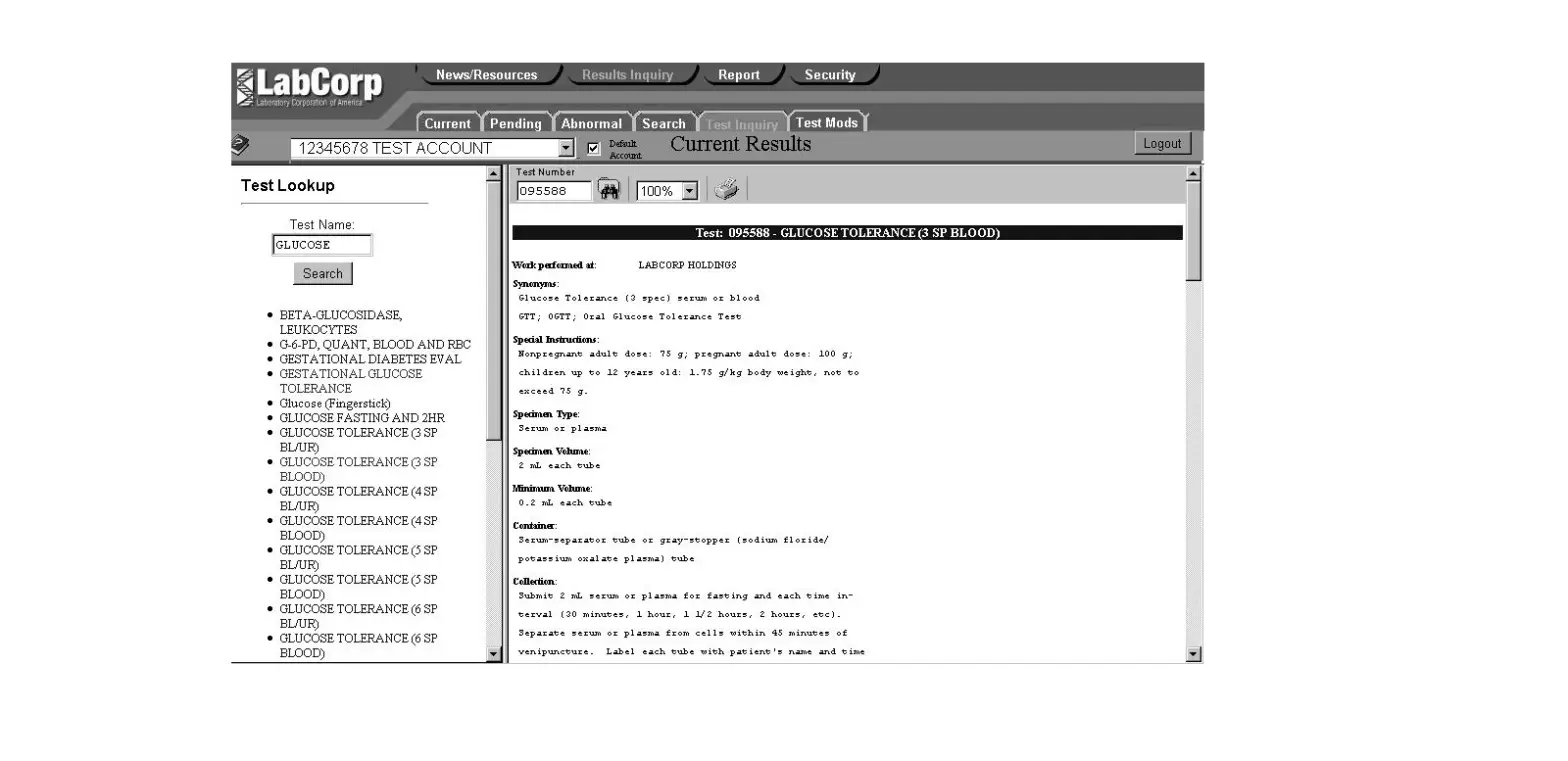Image resolution: width=1568 pixels, height=761 pixels.
Task: Open GLUCOSE TOLERANCE (4 SP BLOOD) link
Action: coord(358,528)
